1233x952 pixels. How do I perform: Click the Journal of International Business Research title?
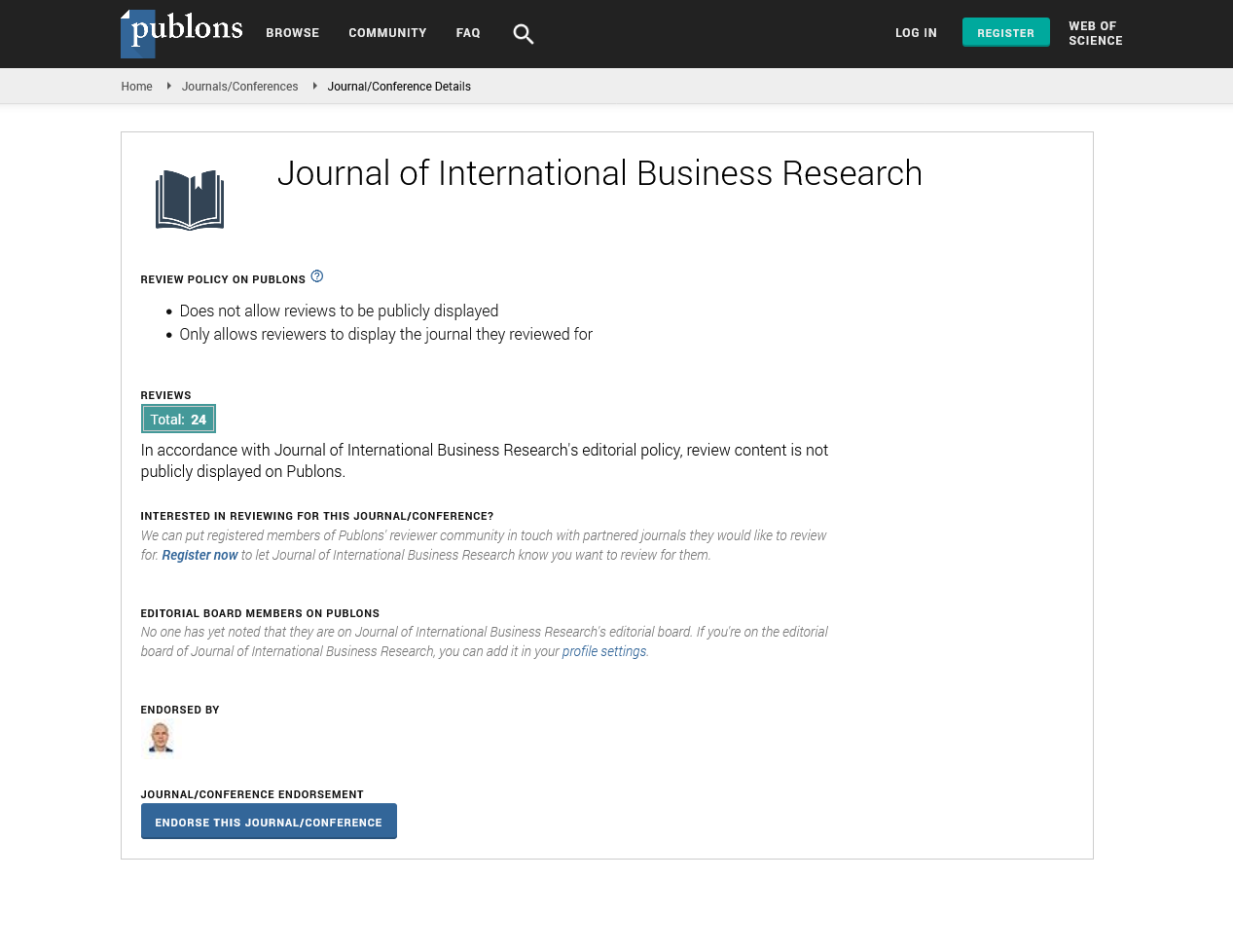coord(599,173)
